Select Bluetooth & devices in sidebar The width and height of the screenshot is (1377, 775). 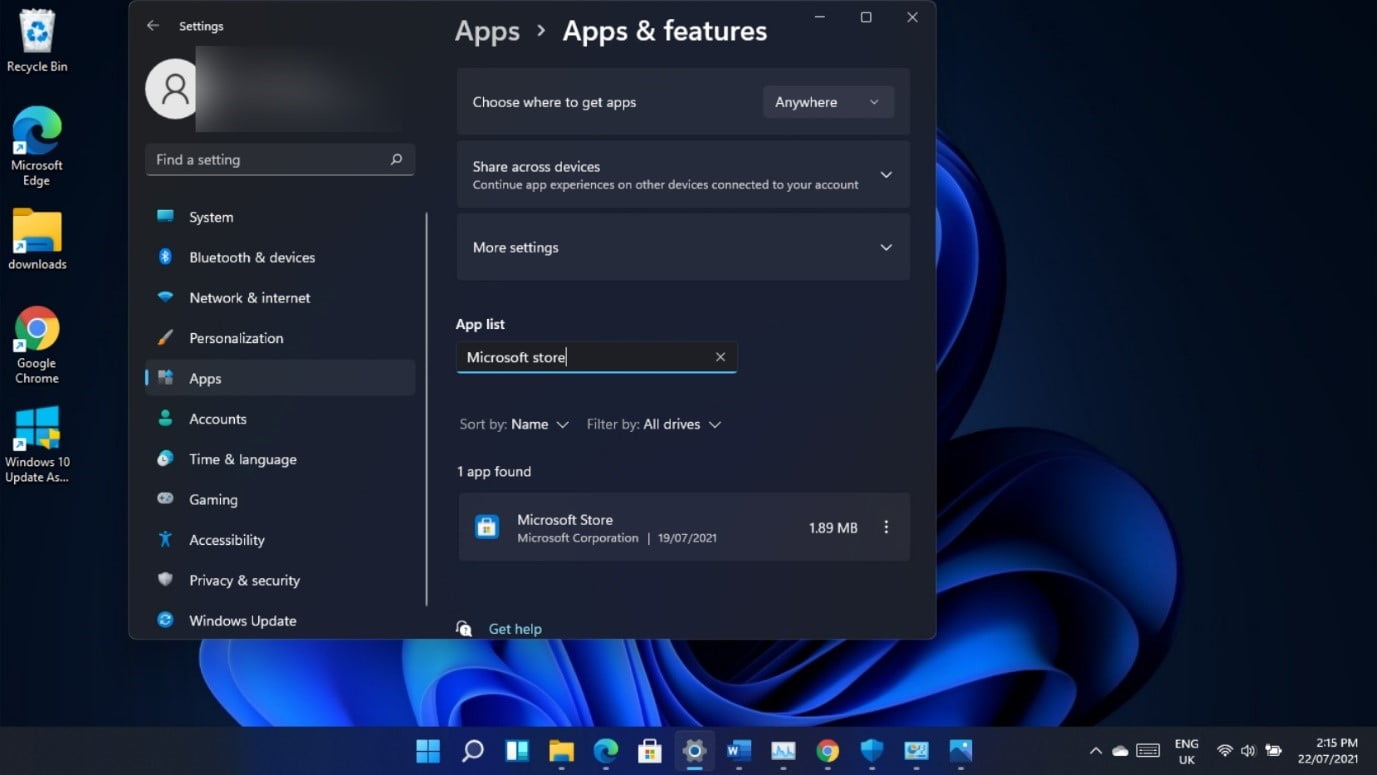[251, 257]
